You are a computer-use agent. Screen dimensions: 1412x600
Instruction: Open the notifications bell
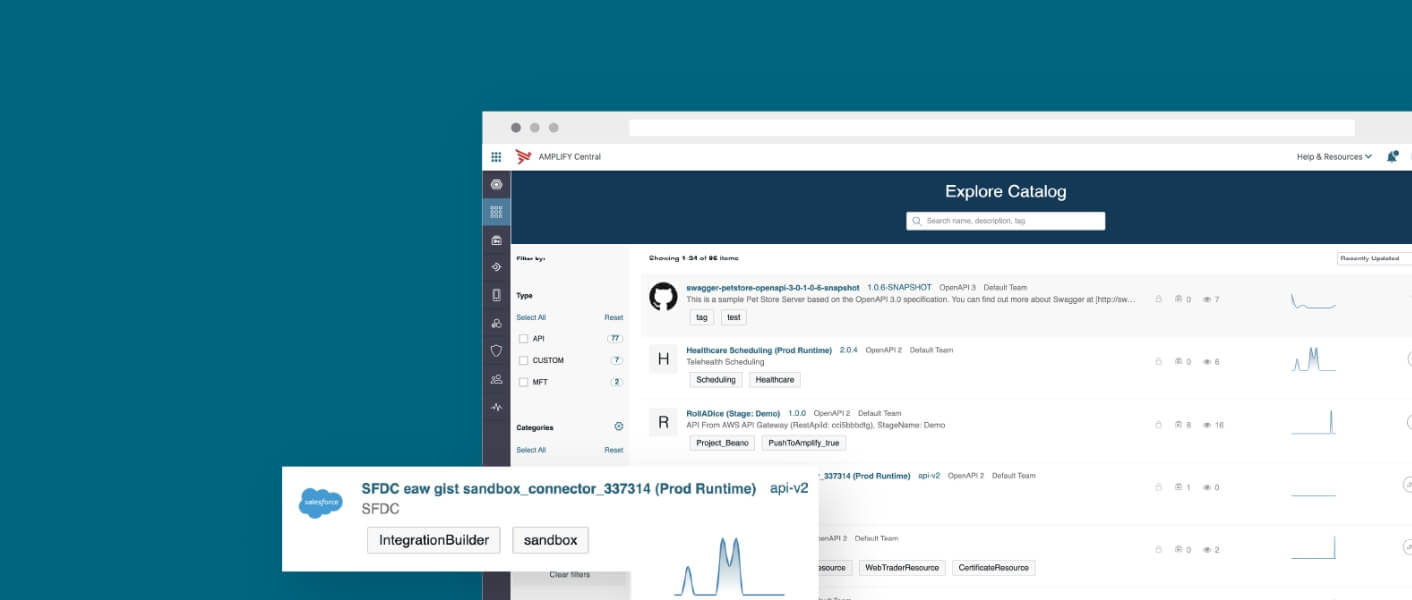[1392, 157]
